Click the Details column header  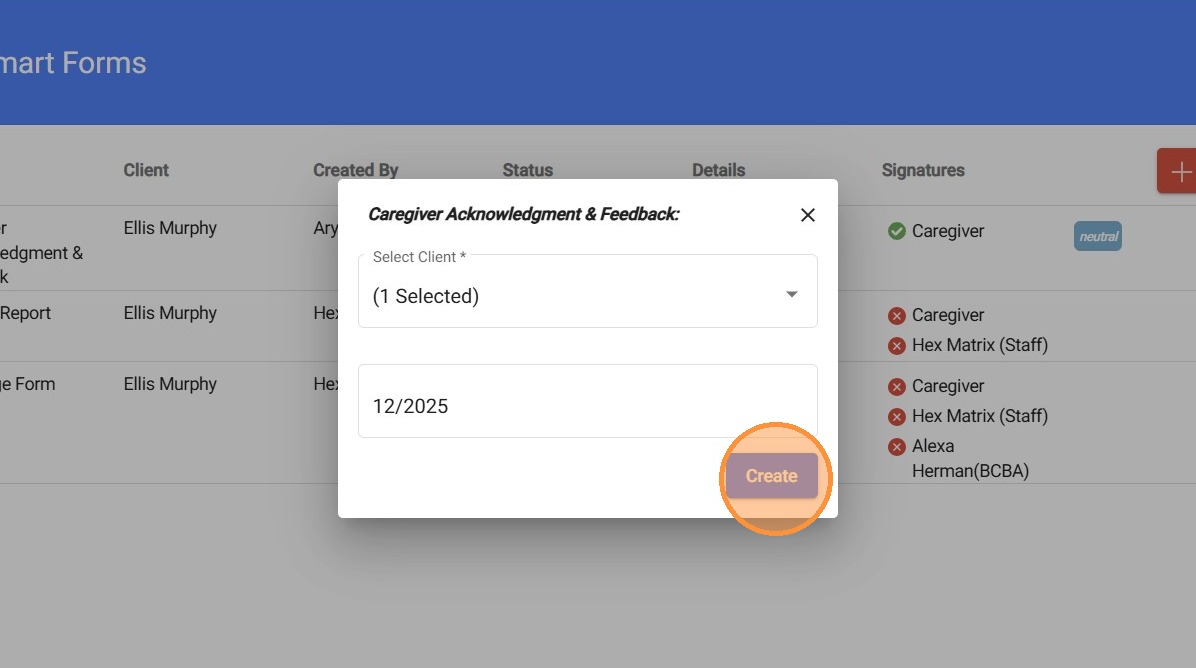[718, 170]
